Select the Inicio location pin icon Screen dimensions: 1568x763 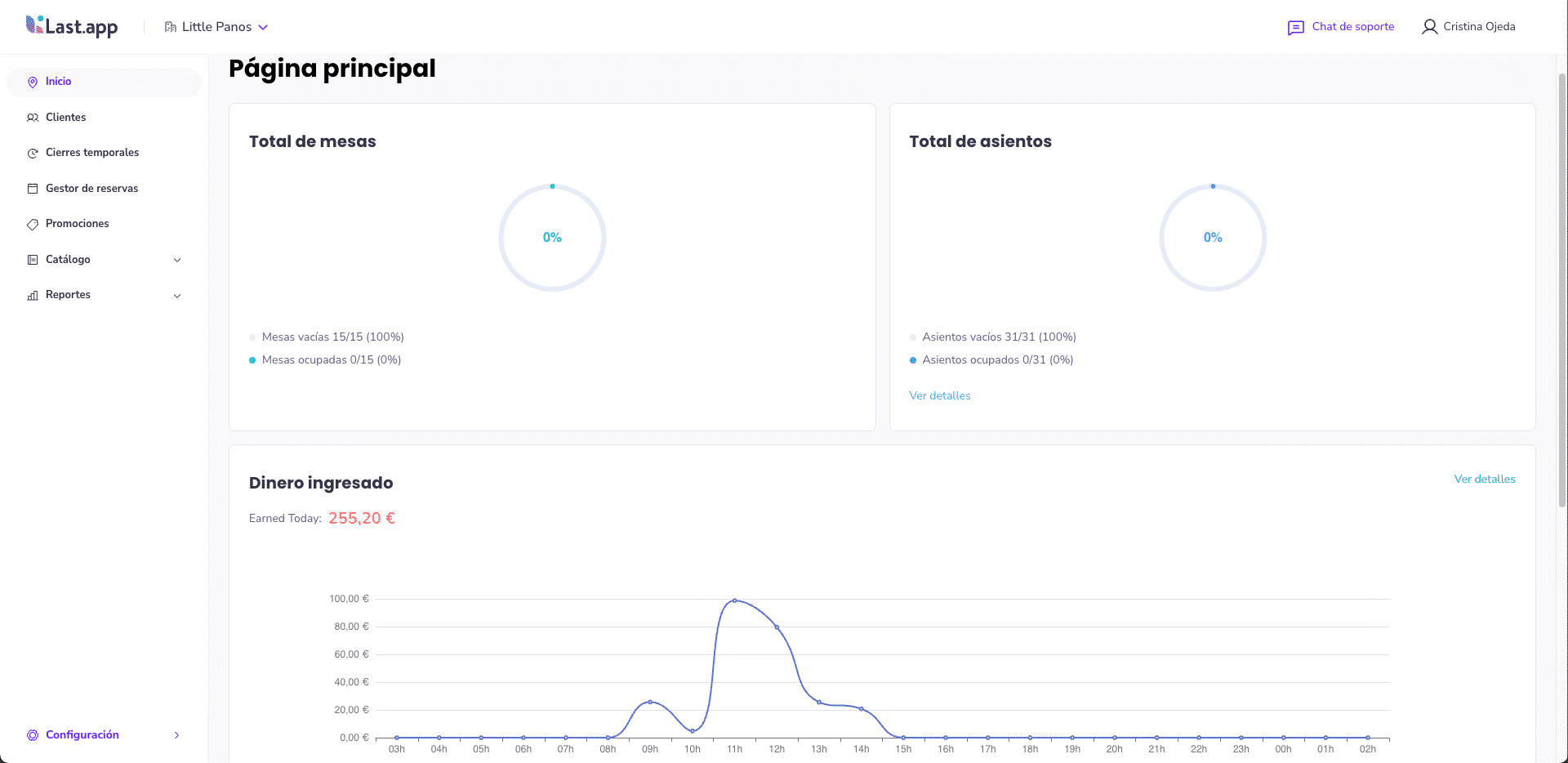[x=32, y=81]
